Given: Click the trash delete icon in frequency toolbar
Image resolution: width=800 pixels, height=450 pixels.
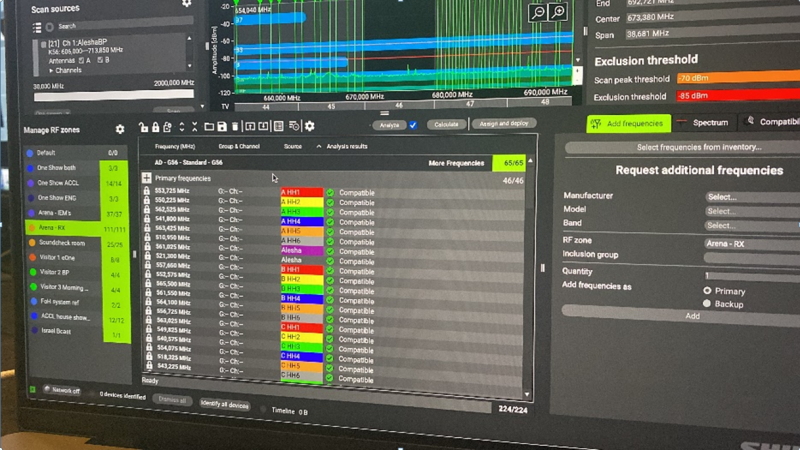Looking at the screenshot, I should click(235, 126).
